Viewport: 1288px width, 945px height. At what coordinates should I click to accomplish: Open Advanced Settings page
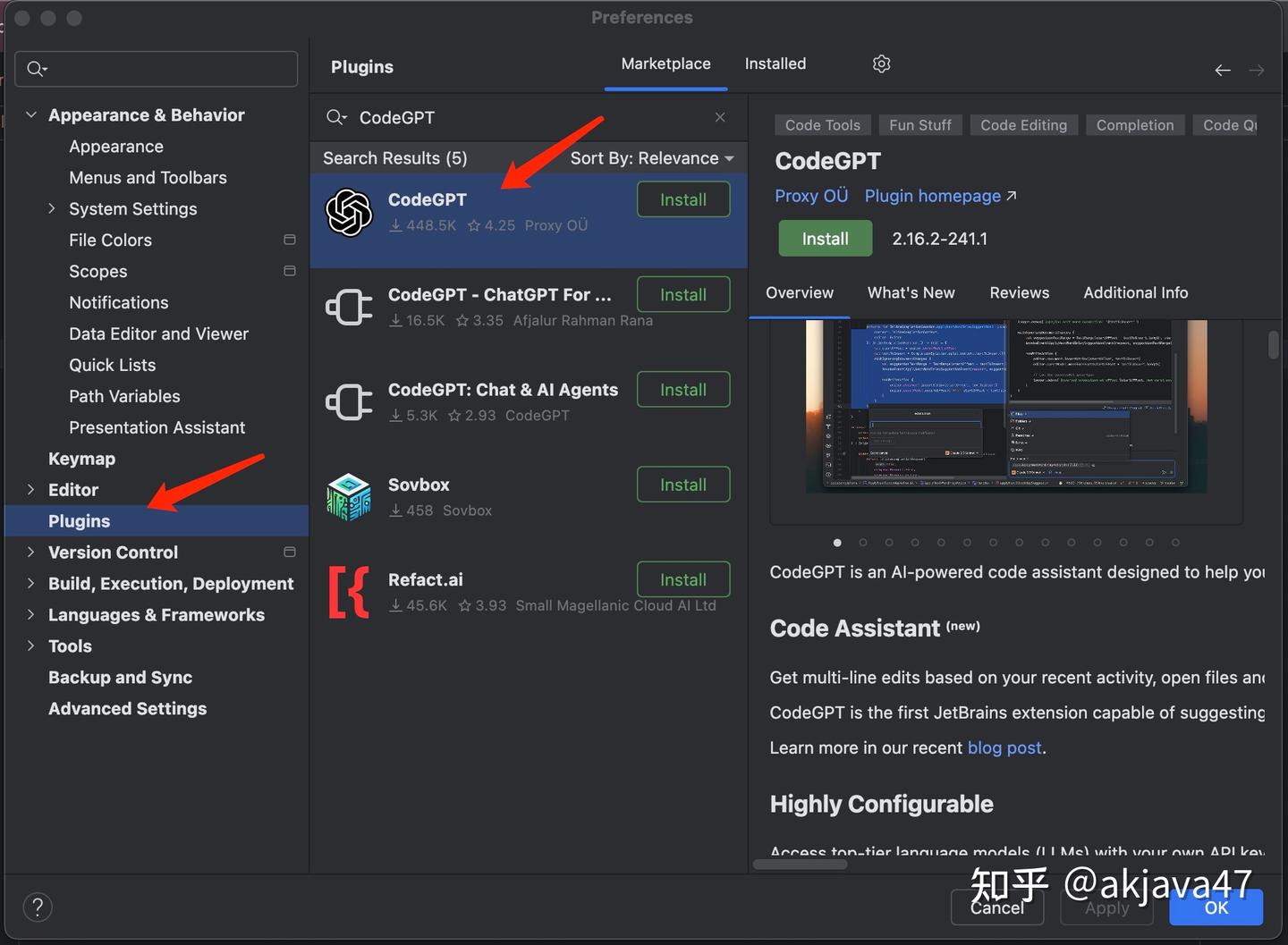(127, 708)
